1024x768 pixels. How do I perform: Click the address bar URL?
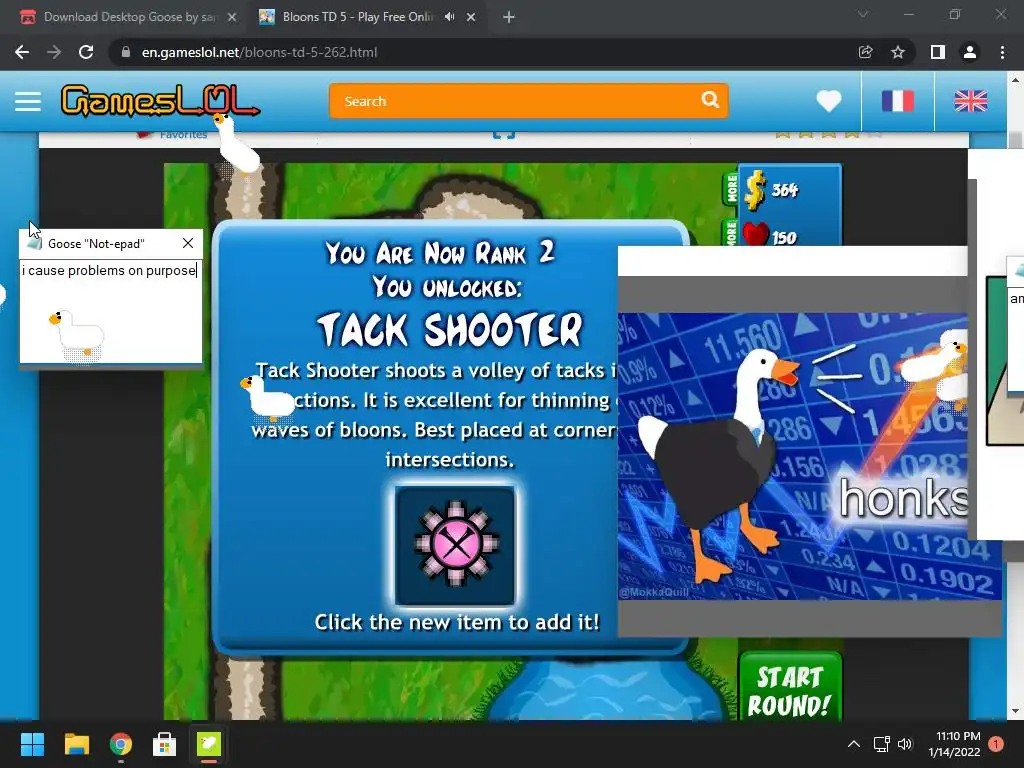point(259,52)
